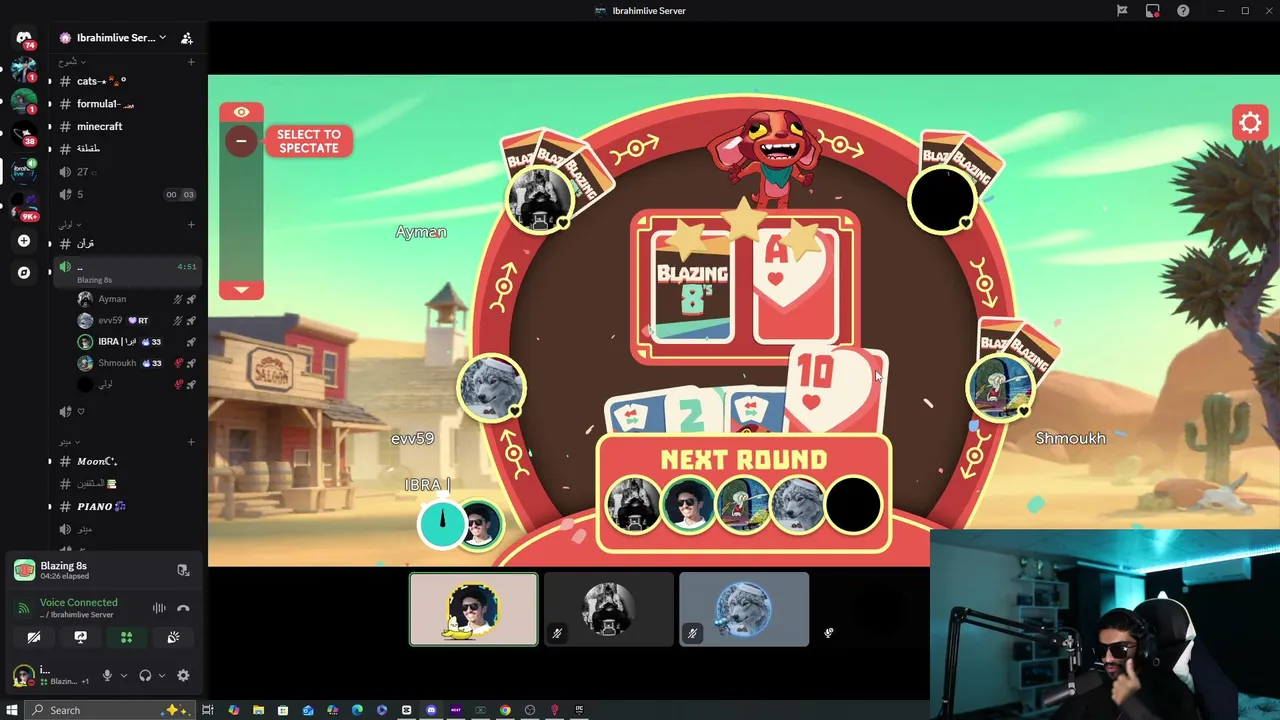Open Discover servers compass icon

click(24, 272)
